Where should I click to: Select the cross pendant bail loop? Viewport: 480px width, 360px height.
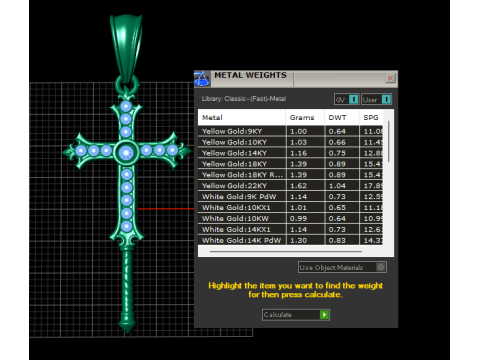(126, 47)
